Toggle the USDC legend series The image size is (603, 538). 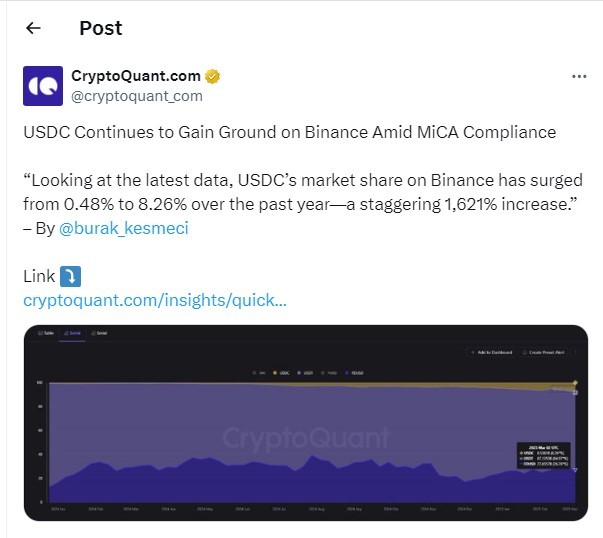click(281, 373)
